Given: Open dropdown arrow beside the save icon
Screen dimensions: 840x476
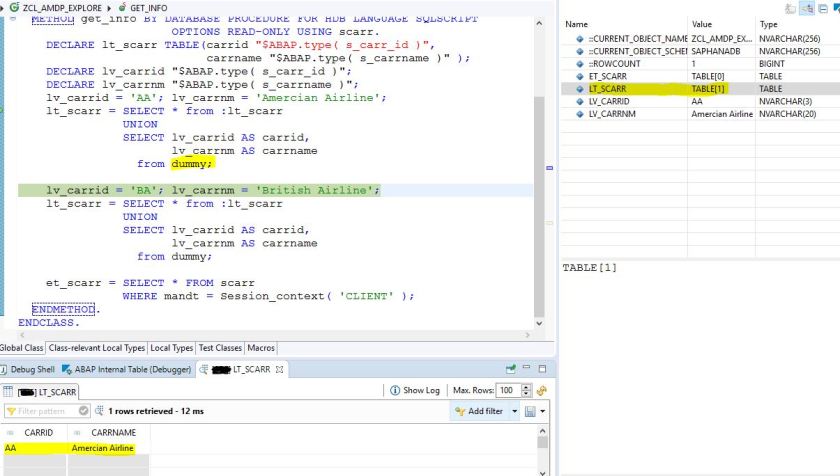Looking at the screenshot, I should tap(544, 411).
